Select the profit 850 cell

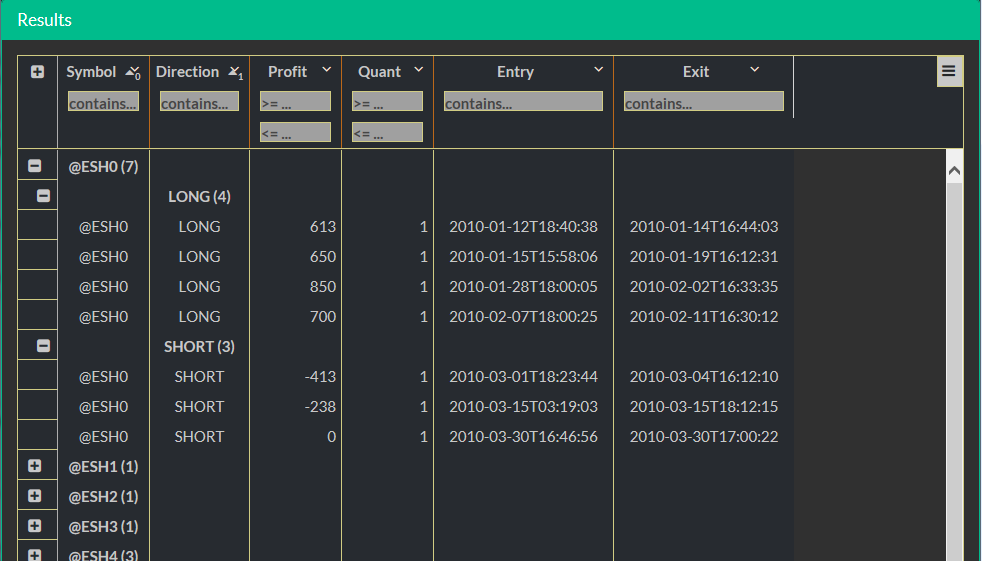pos(296,287)
